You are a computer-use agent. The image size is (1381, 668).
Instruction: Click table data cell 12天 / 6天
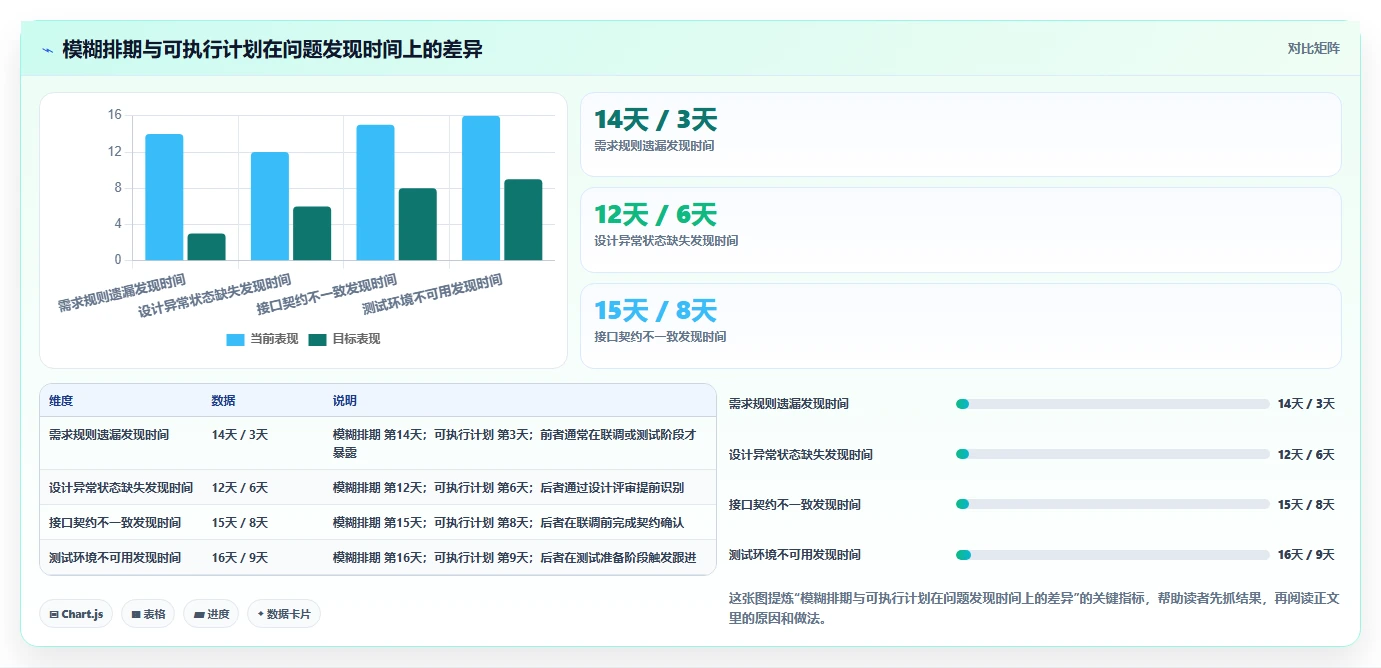pyautogui.click(x=240, y=487)
